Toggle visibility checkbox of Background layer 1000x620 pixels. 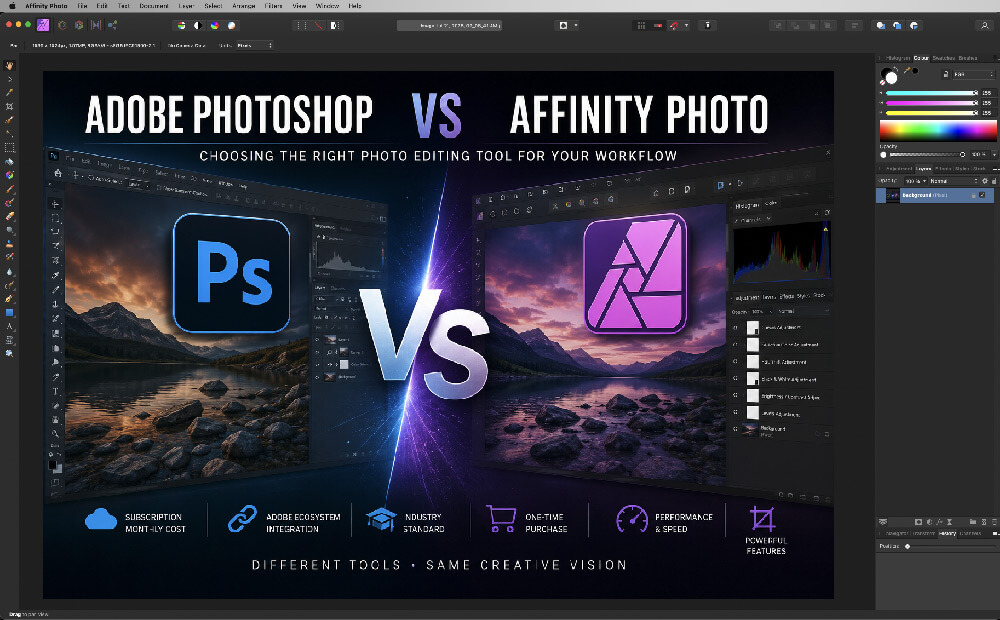[982, 195]
